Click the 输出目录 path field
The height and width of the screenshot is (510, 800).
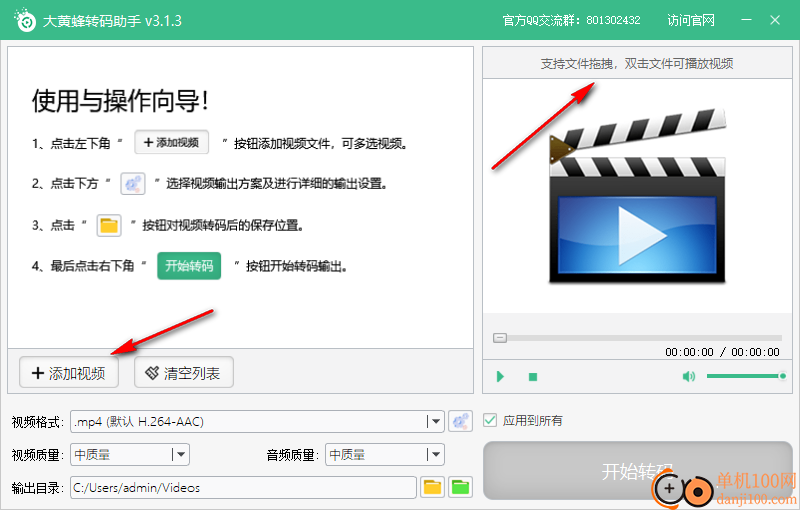(x=242, y=487)
